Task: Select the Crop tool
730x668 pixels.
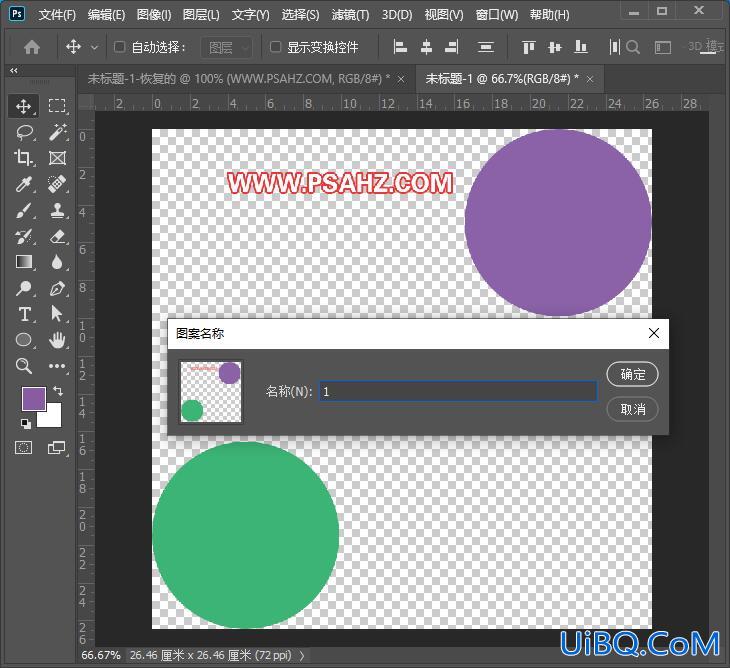Action: point(23,158)
